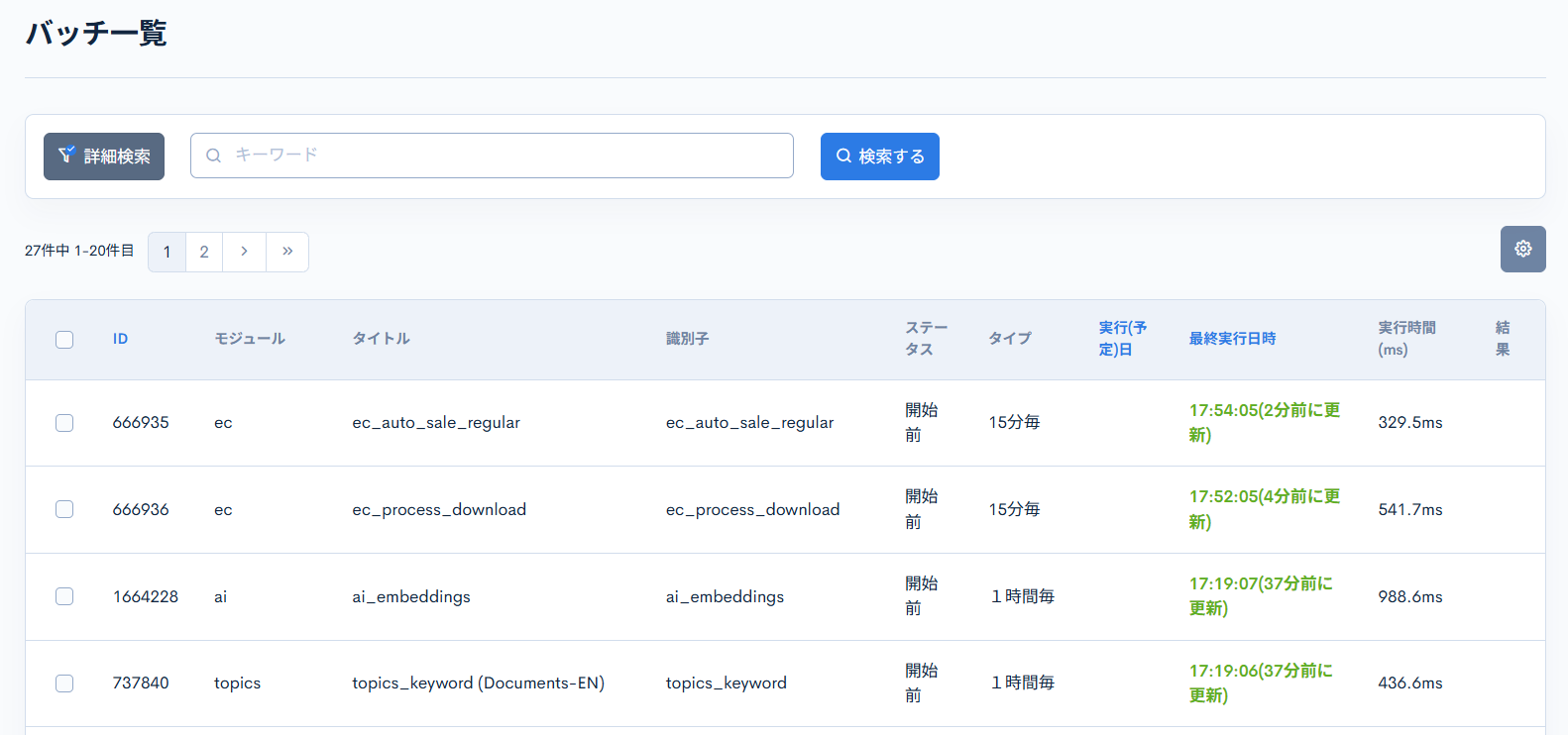Screen dimensions: 1568x735
Task: Check the row for ID 666936
Action: (x=64, y=509)
